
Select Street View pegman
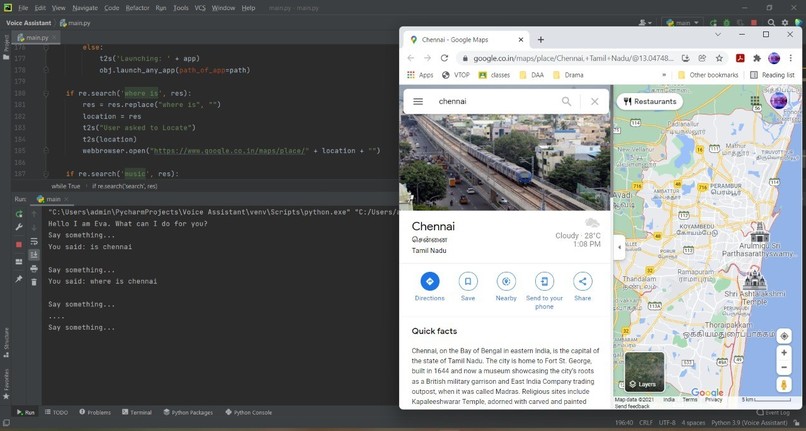[x=784, y=385]
